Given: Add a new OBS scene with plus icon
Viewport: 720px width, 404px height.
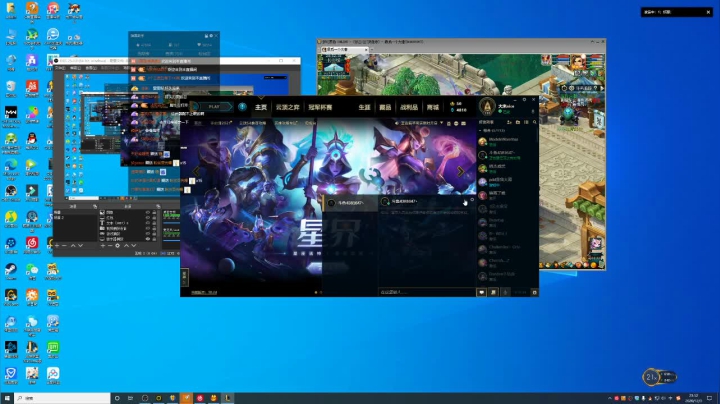Looking at the screenshot, I should coord(57,246).
